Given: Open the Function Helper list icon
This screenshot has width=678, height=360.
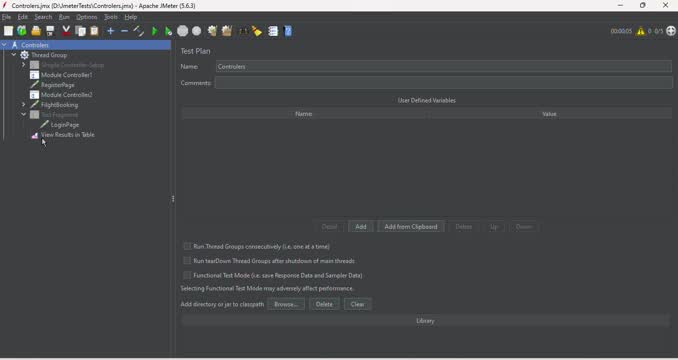Looking at the screenshot, I should (273, 31).
